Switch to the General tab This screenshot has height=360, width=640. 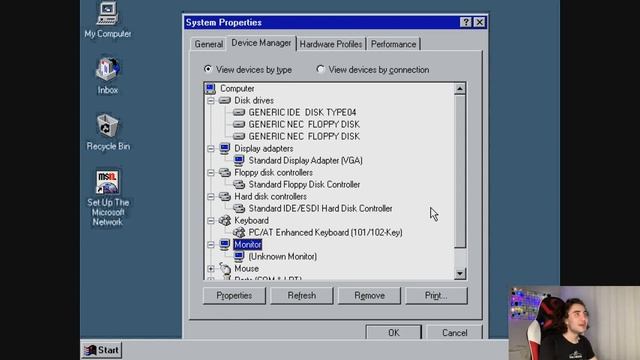[209, 44]
